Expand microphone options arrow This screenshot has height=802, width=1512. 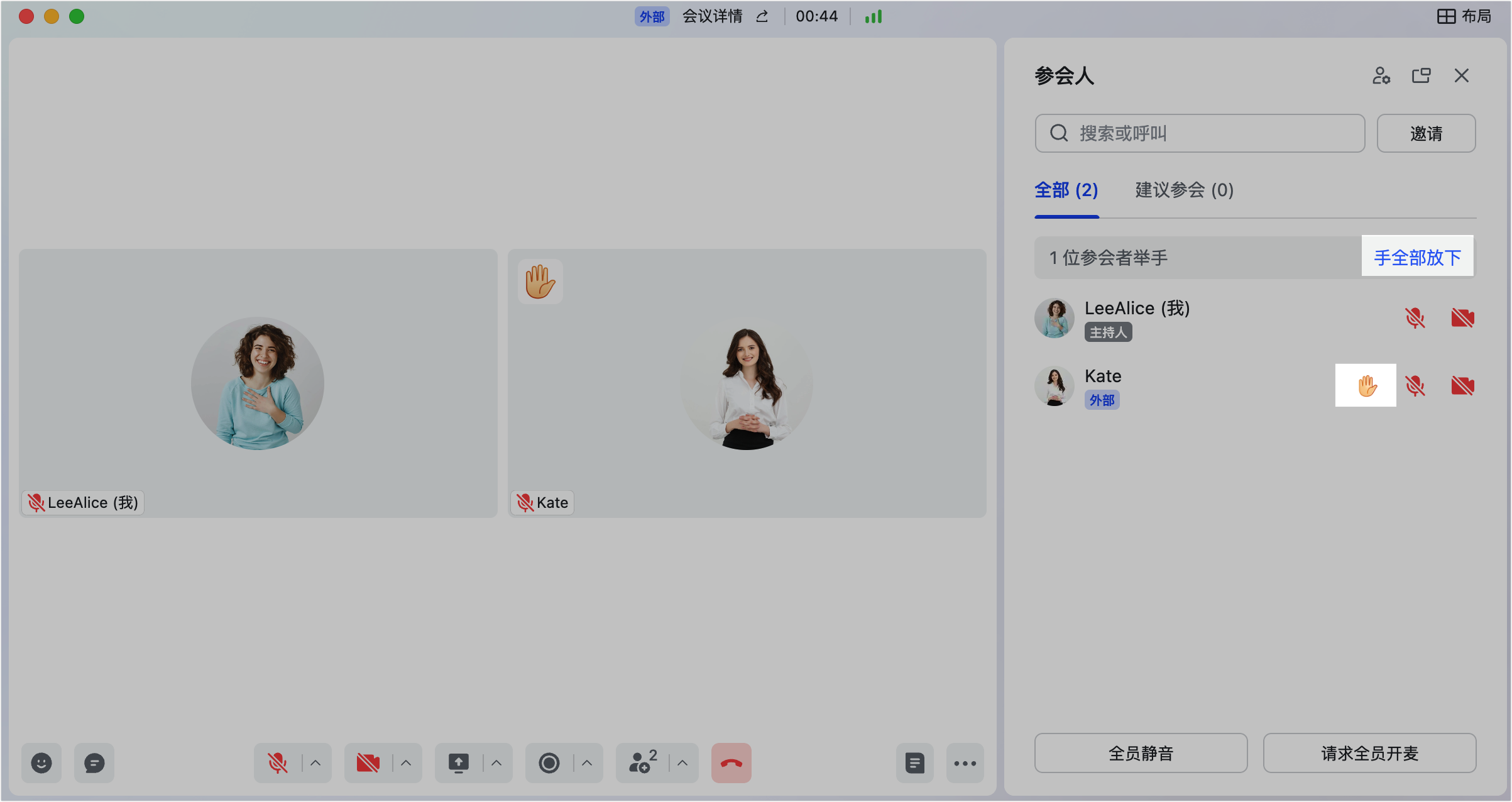316,763
